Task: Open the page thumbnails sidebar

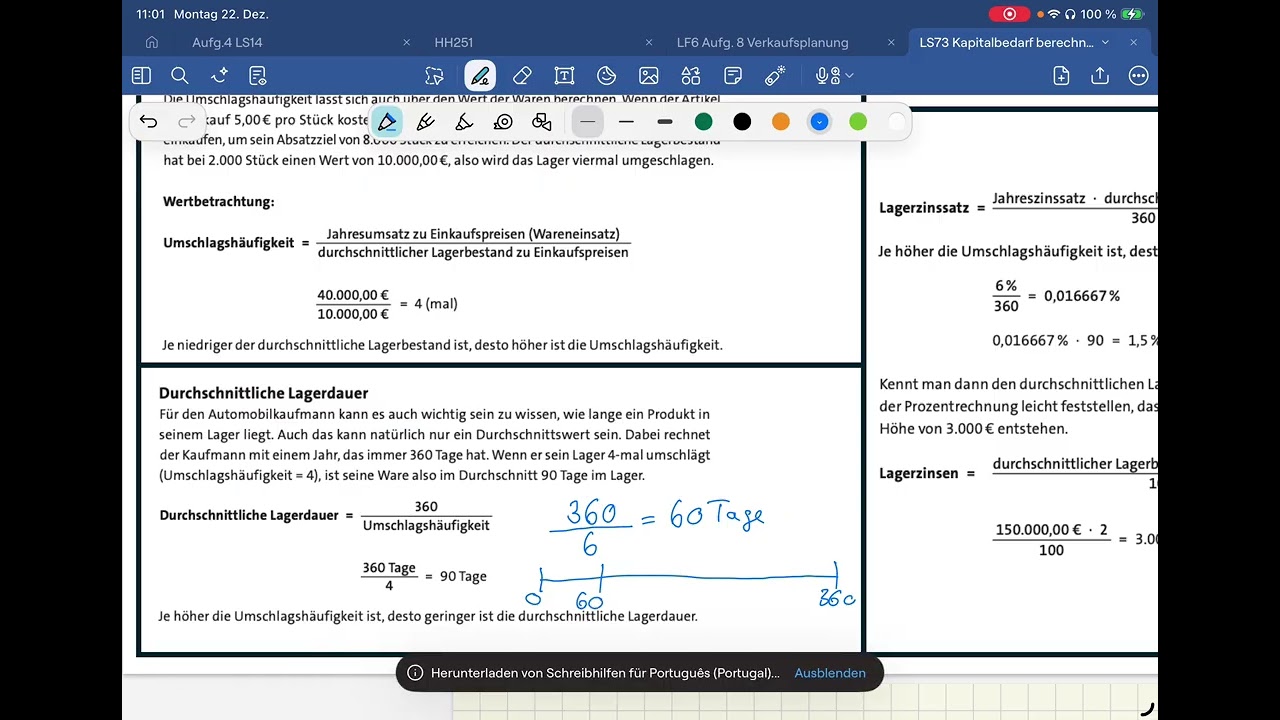Action: point(141,76)
